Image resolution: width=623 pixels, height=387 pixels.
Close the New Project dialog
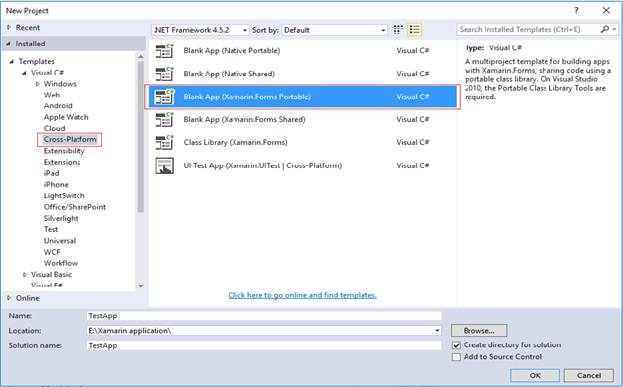(x=606, y=10)
